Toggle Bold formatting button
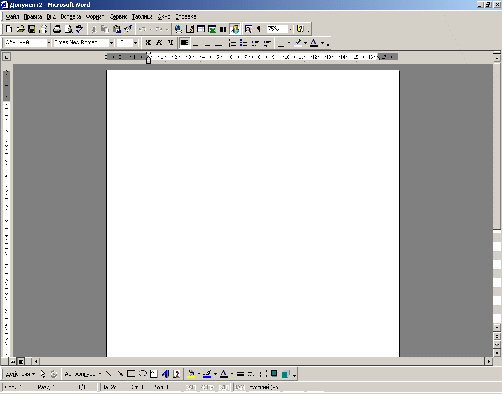 [x=148, y=43]
